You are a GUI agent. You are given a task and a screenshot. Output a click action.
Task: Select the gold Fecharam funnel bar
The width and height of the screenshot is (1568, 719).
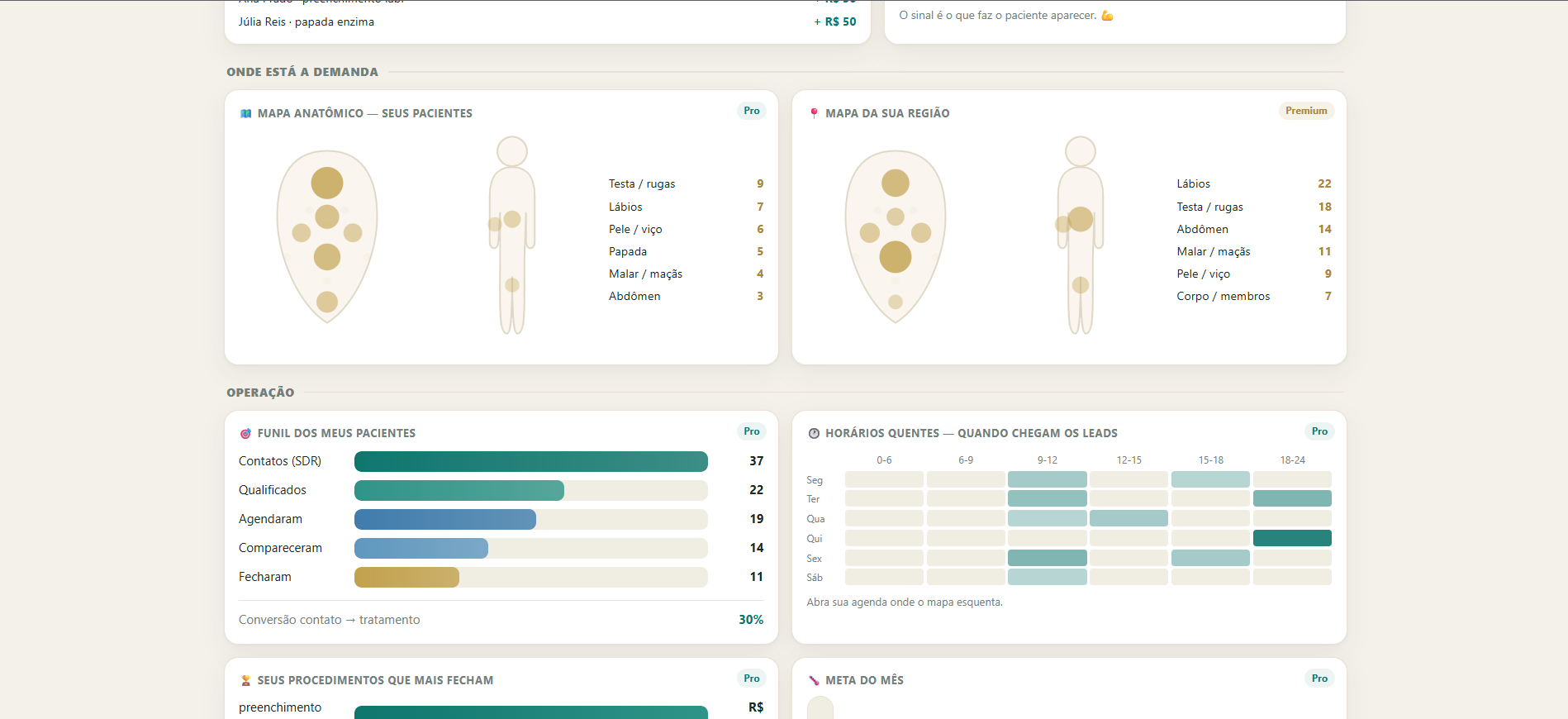pyautogui.click(x=406, y=577)
